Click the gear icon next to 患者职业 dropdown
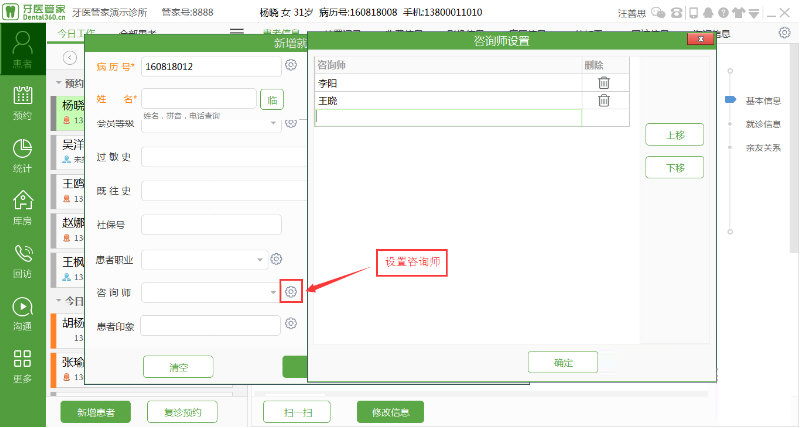 coord(276,259)
